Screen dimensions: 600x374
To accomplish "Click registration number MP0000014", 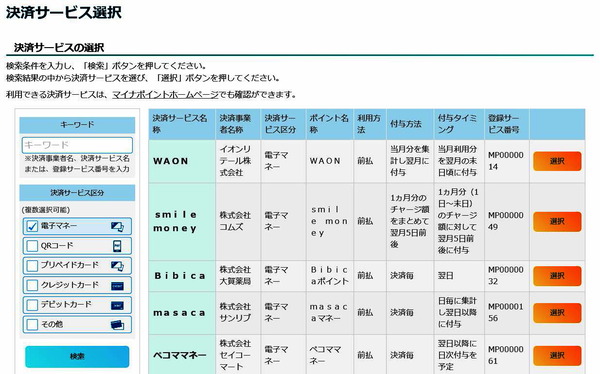I will (x=507, y=161).
